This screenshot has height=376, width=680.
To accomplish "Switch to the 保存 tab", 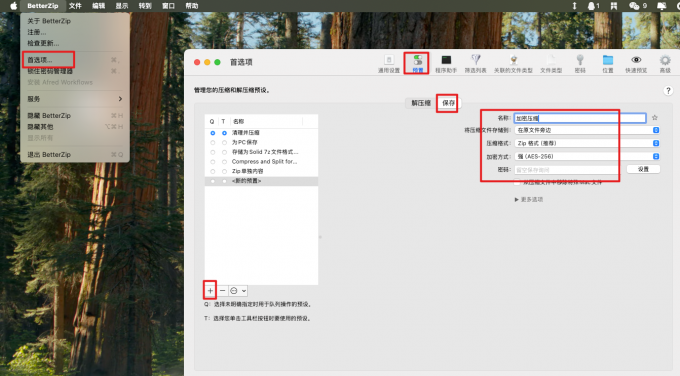I will 448,103.
